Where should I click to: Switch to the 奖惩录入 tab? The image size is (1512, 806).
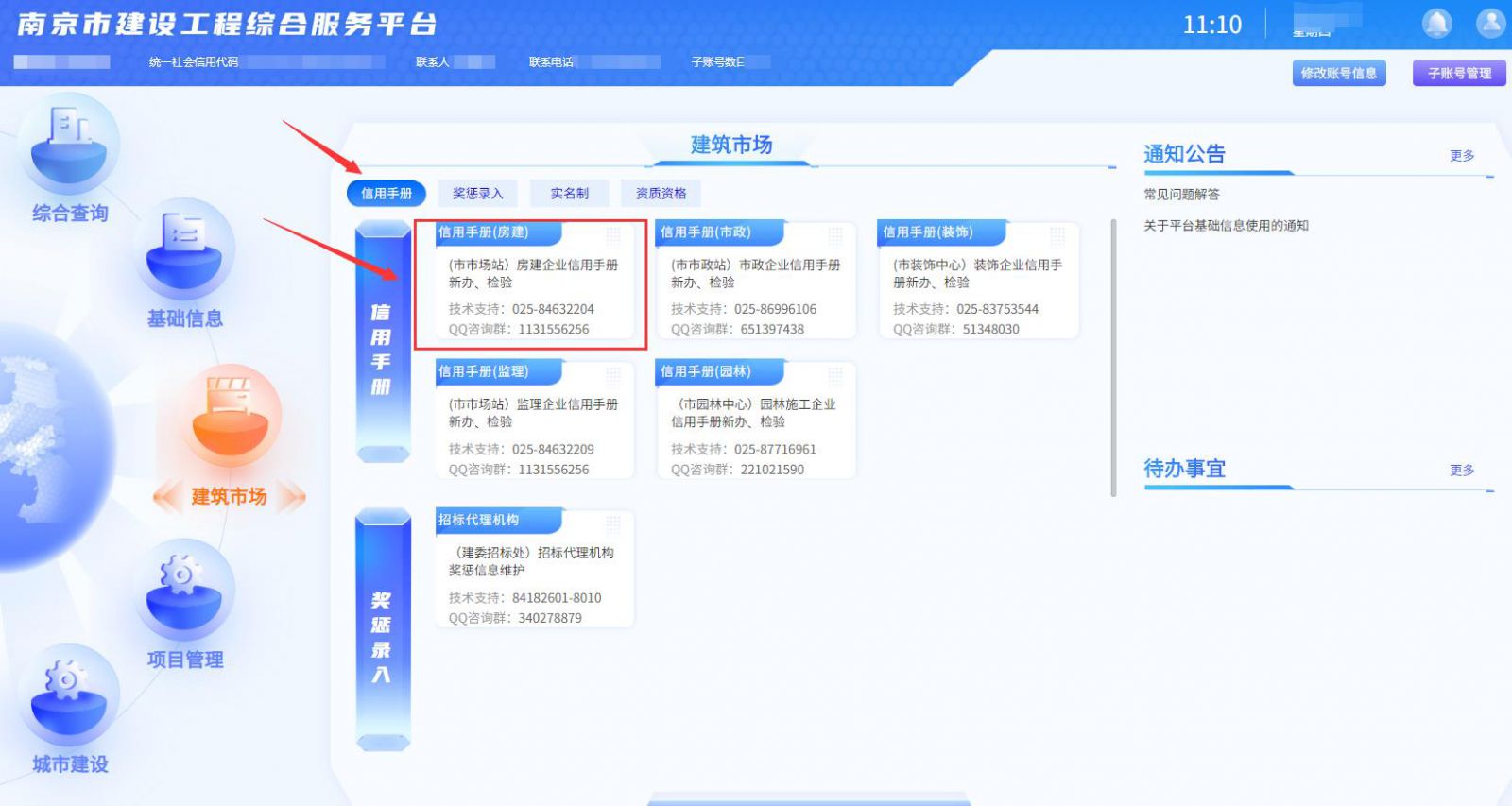tap(478, 193)
